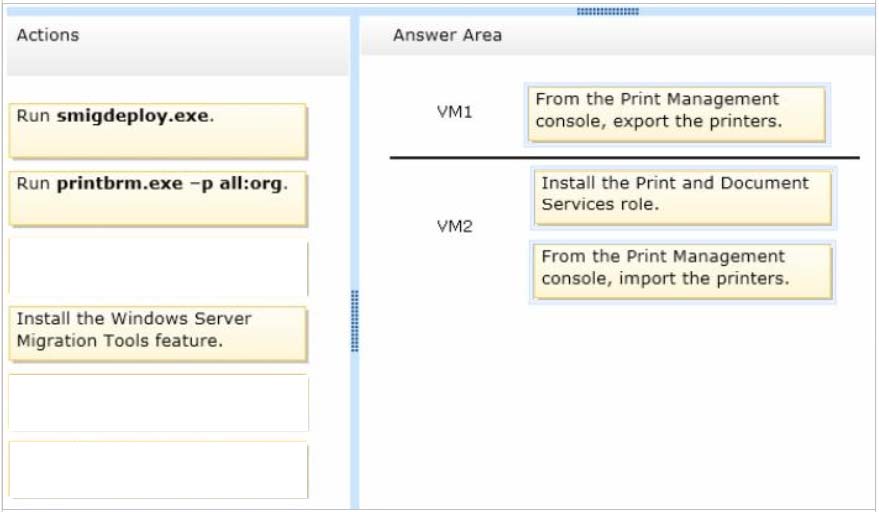Viewport: 879px width, 512px height.
Task: Select the VM1 export the printers box
Action: [677, 114]
